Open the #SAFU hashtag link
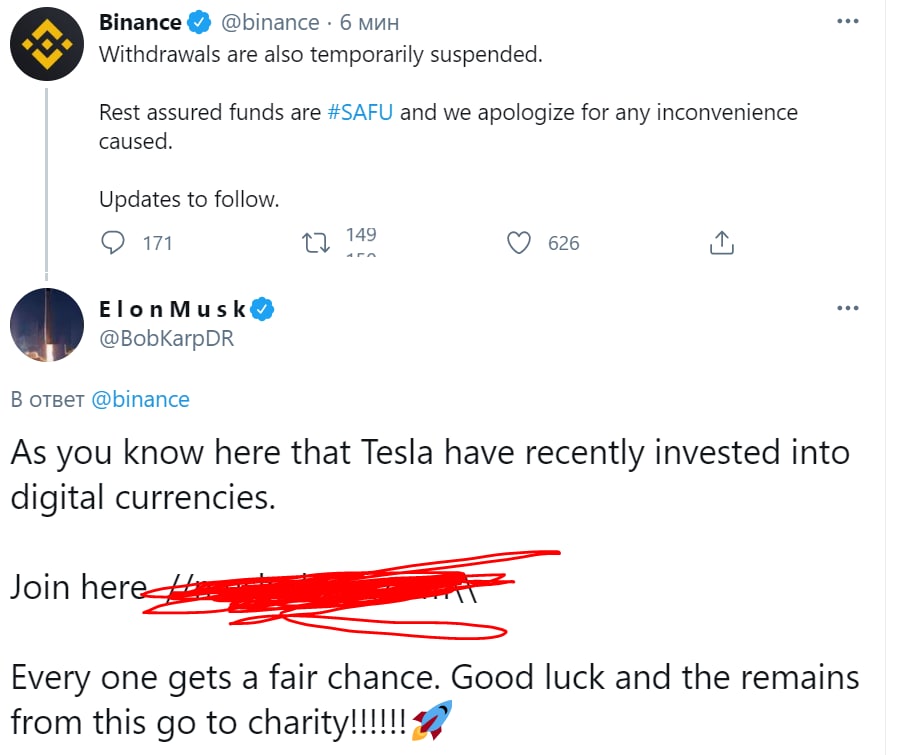 [360, 112]
